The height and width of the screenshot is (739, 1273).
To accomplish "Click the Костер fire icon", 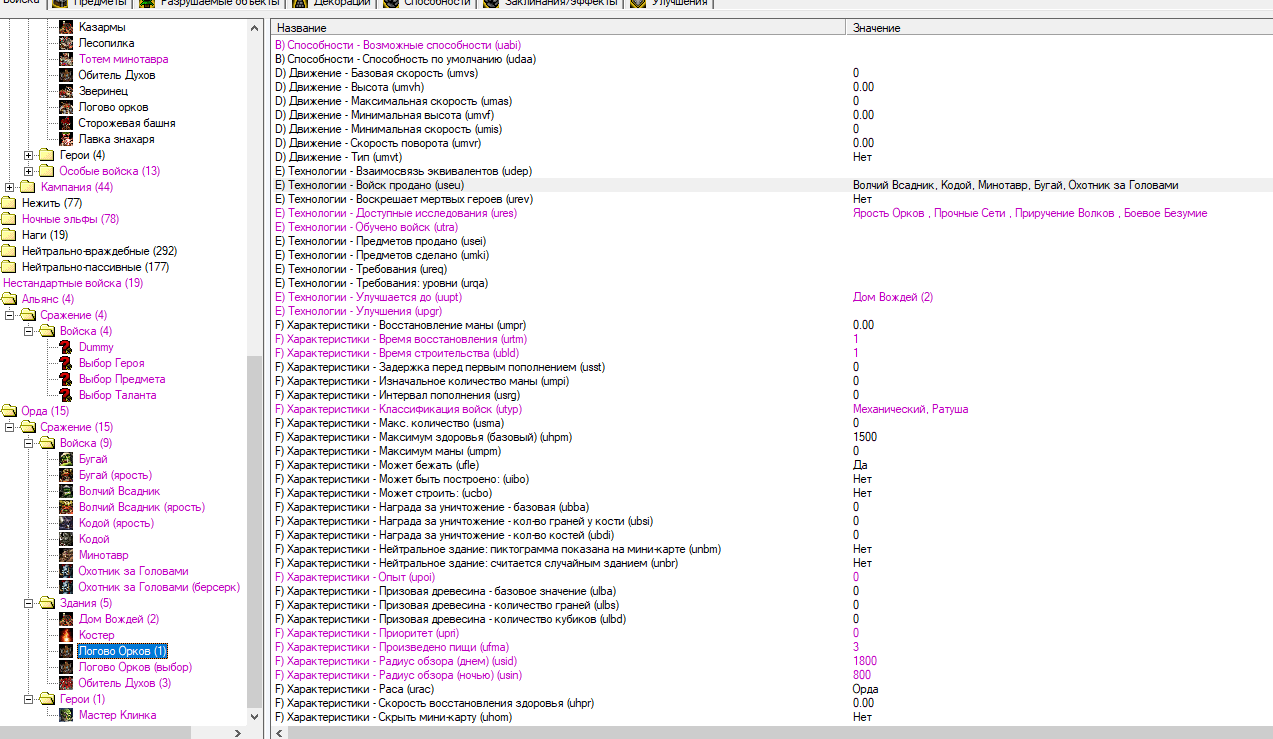I will 66,635.
